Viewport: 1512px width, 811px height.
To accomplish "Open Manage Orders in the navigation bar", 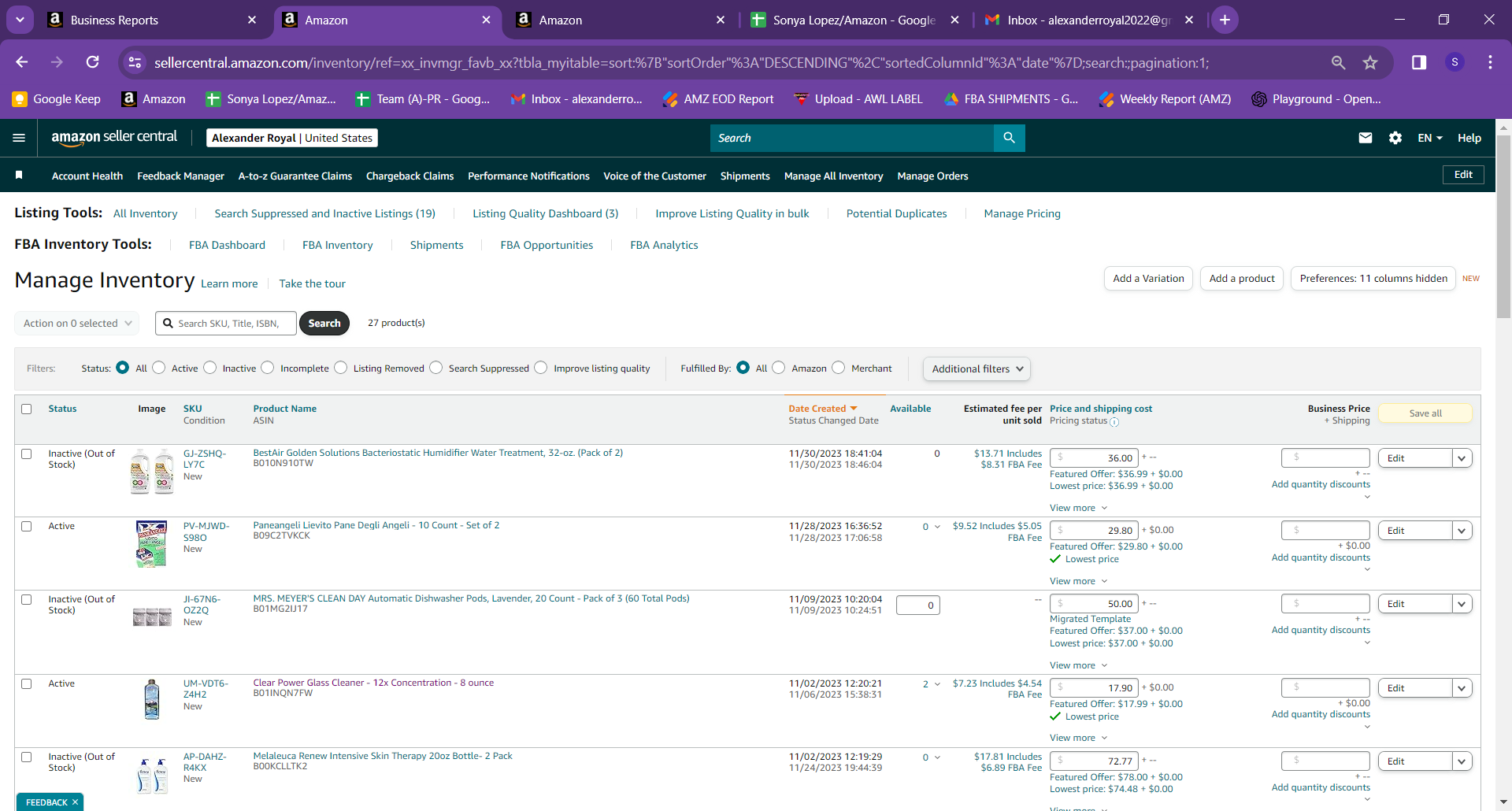I will click(x=932, y=176).
